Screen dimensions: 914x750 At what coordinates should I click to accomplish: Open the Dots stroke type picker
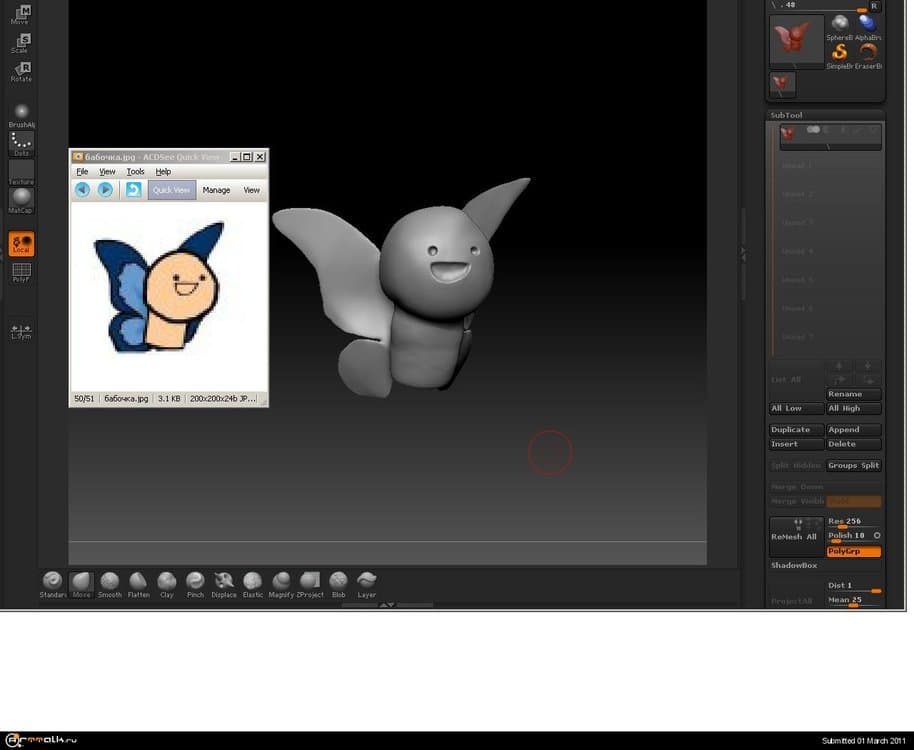point(21,144)
